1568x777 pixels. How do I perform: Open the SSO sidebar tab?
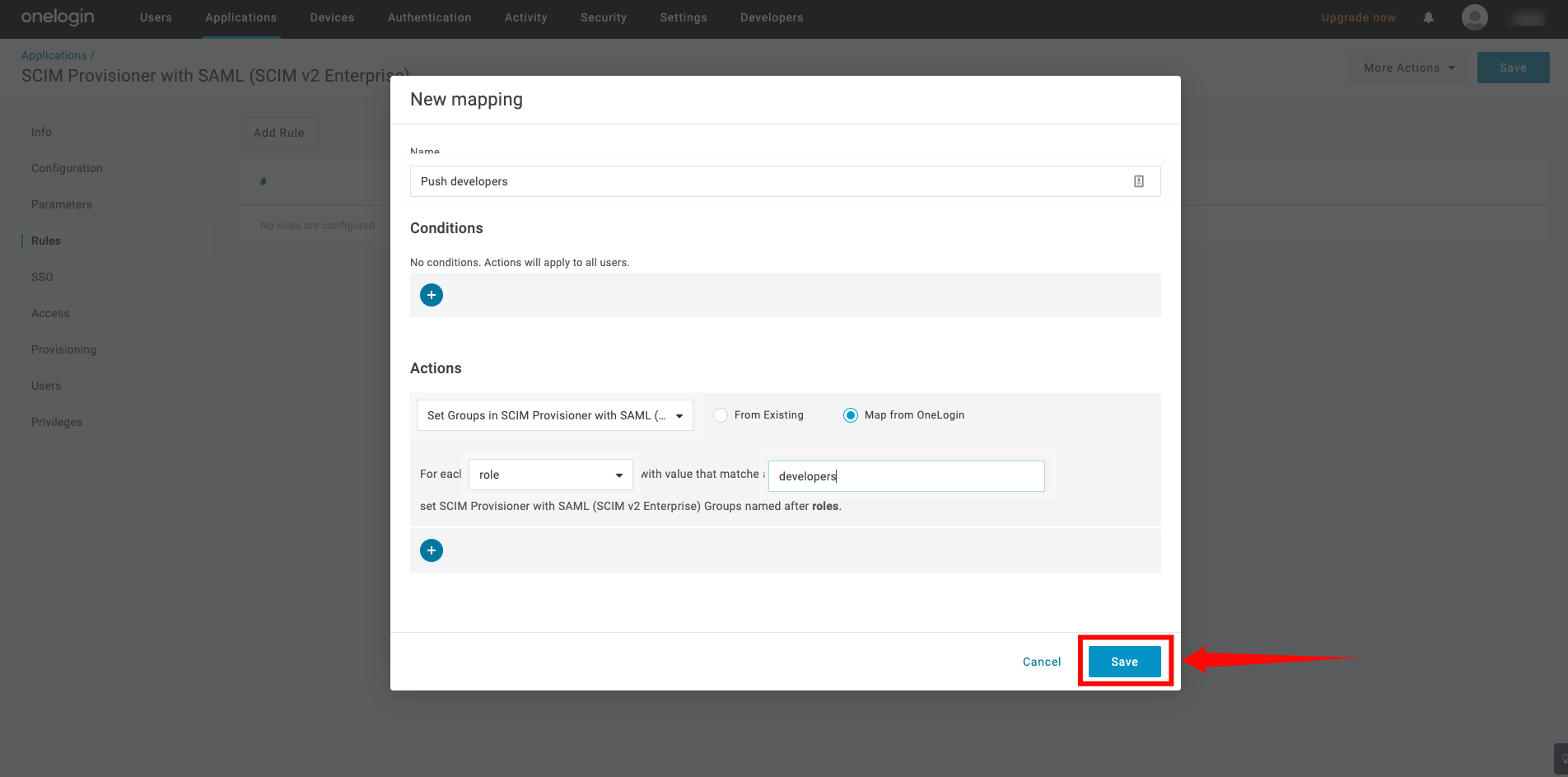(42, 277)
